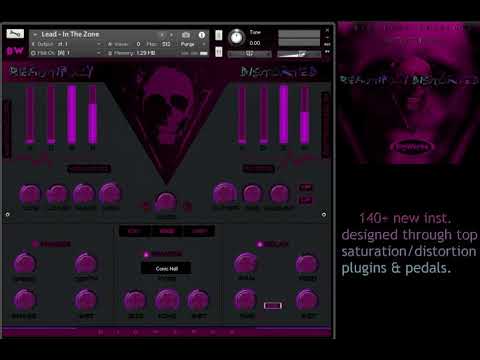Click the third Reverb knob under Conc Hall
The image size is (480, 360).
pos(198,300)
